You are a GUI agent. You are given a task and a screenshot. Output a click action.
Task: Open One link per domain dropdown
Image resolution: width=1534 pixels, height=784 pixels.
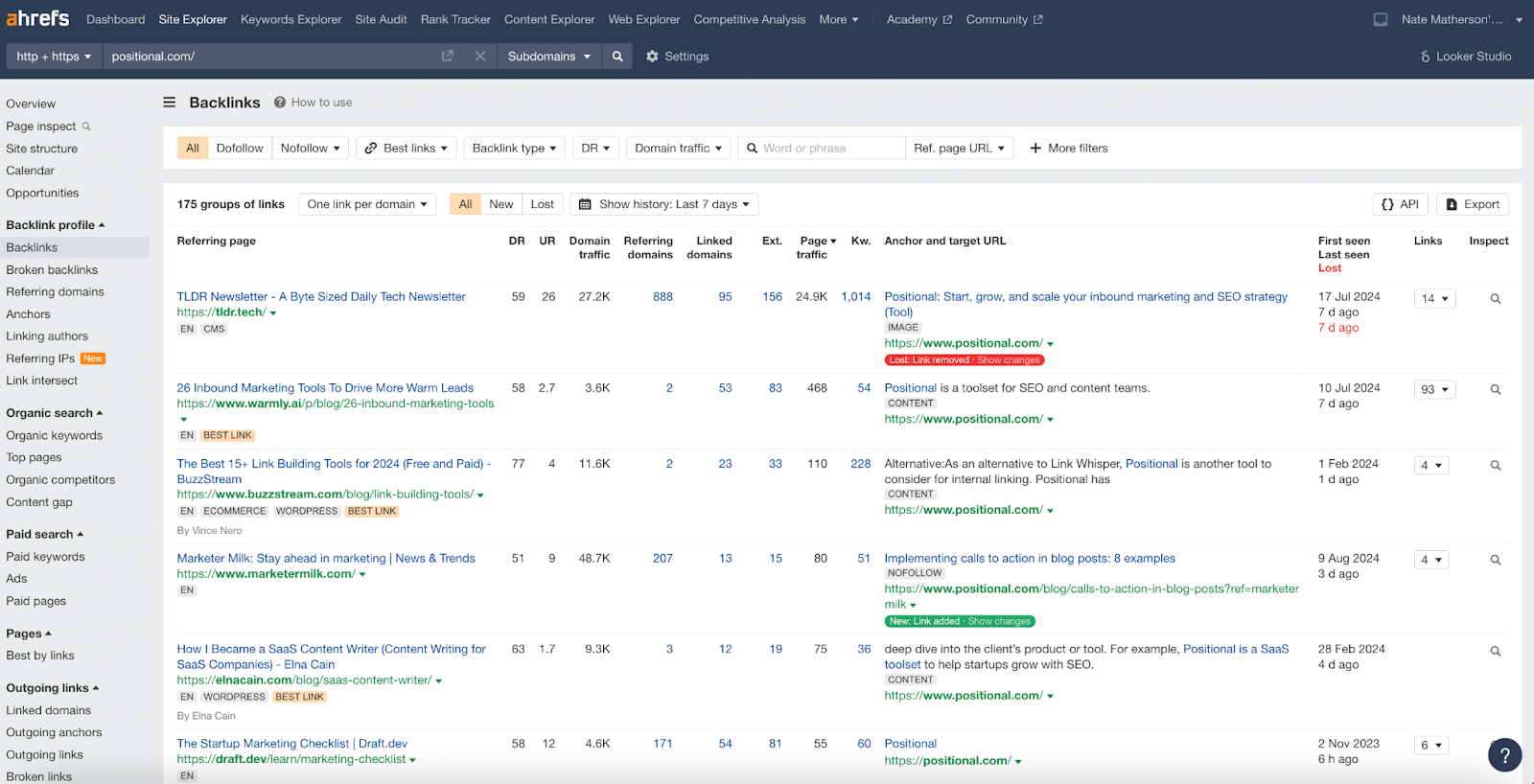[x=367, y=204]
